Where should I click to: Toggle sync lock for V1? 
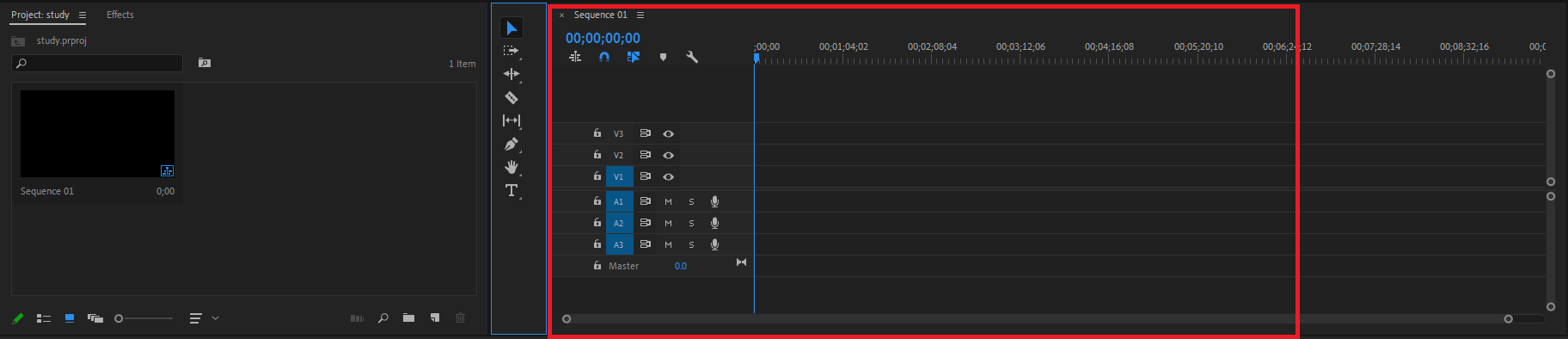point(645,176)
